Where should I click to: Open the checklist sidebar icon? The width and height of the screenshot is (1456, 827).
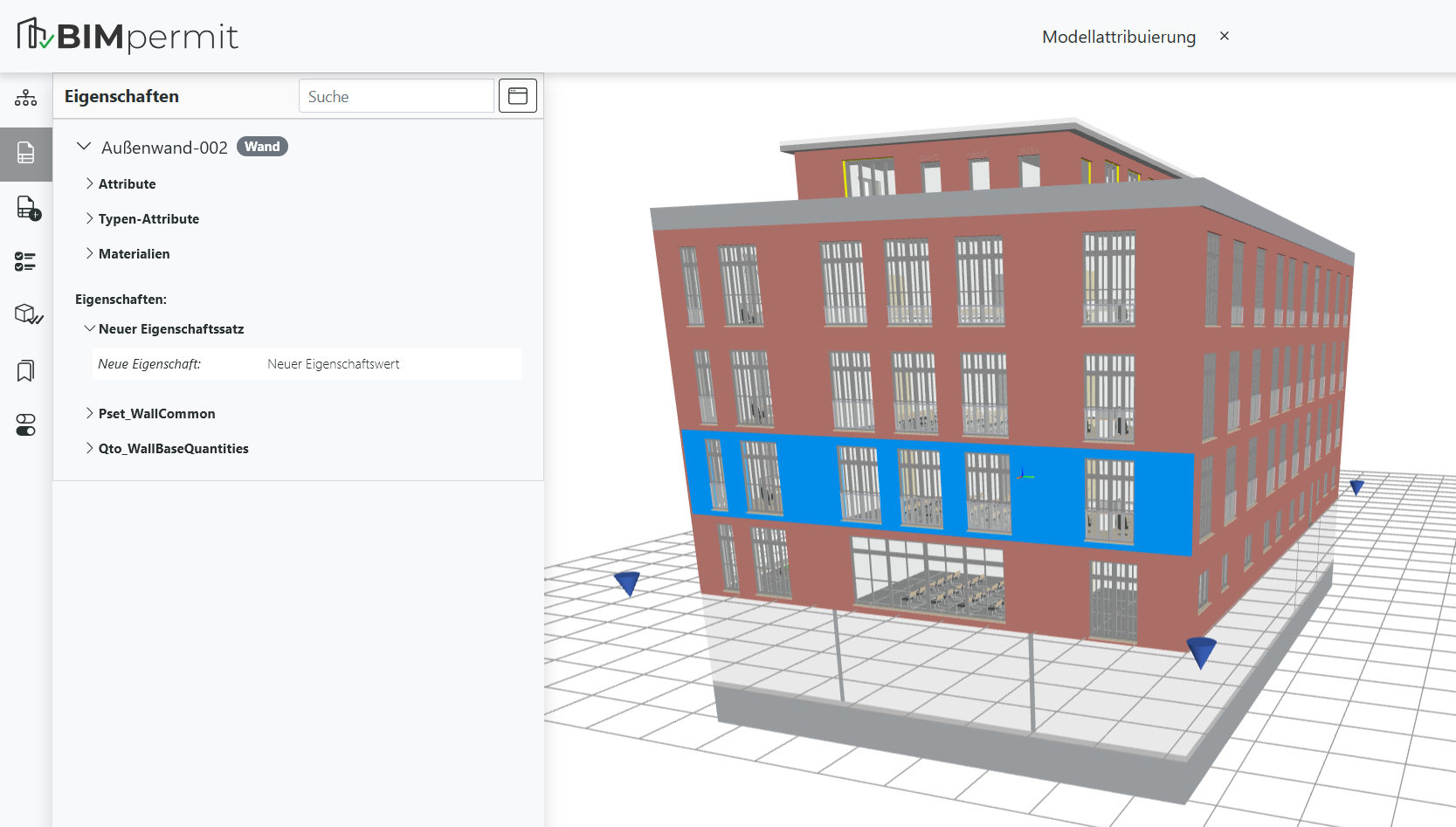coord(26,261)
